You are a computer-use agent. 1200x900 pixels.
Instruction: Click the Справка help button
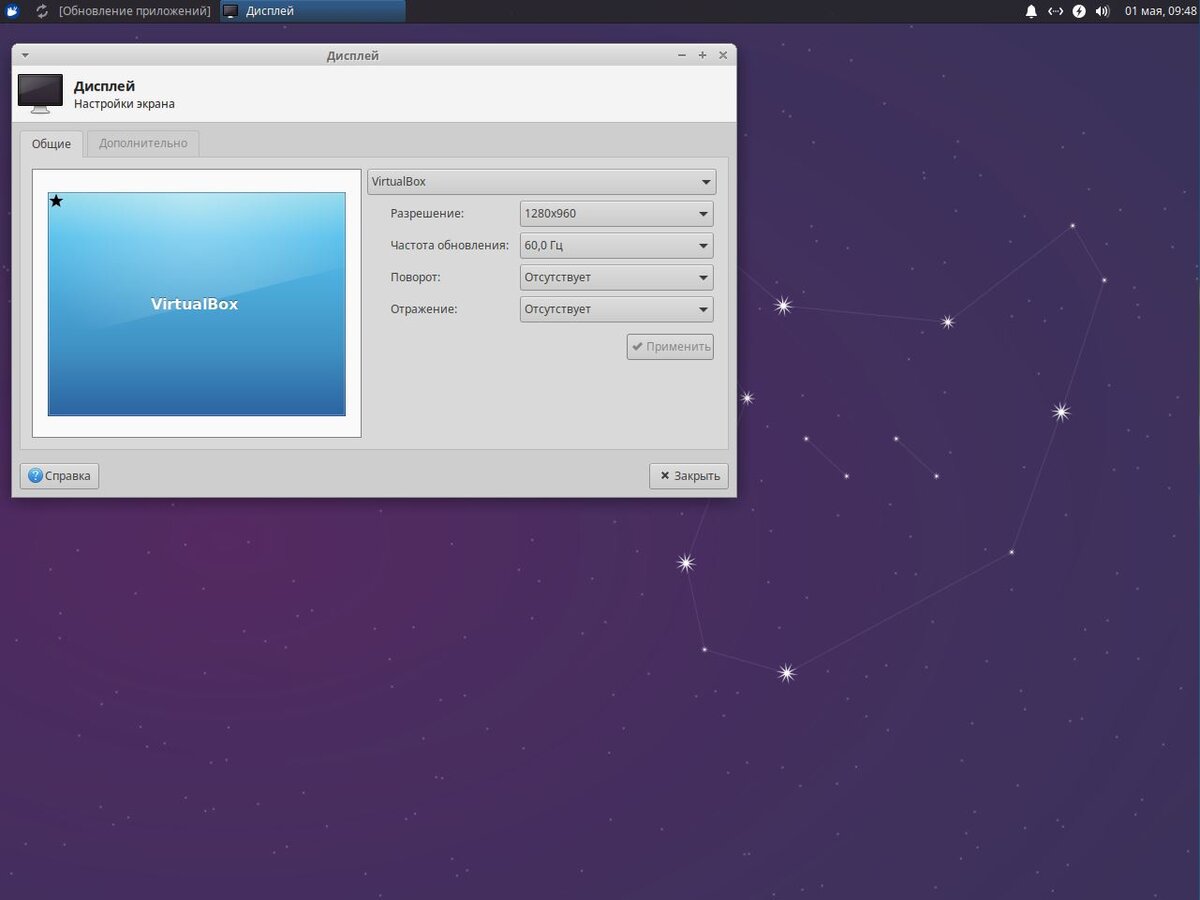coord(59,476)
